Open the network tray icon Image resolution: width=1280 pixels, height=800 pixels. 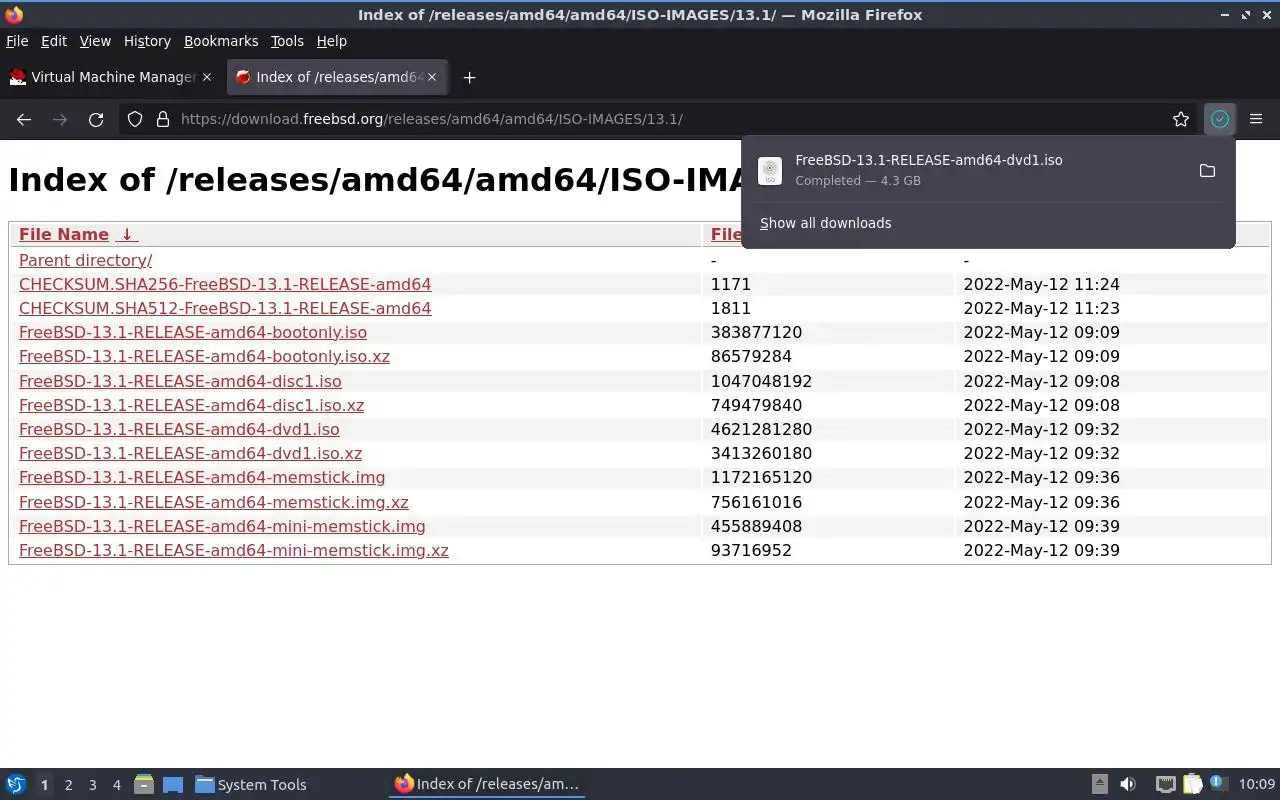pyautogui.click(x=1165, y=785)
